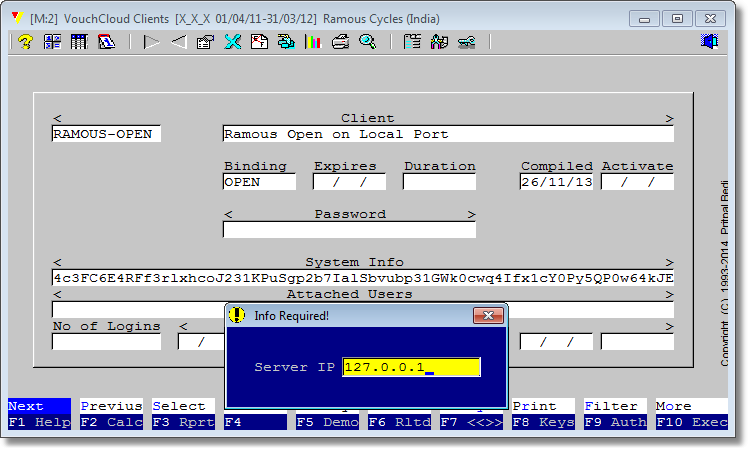Click right arrow of System Info header
The height and width of the screenshot is (450, 748).
click(669, 262)
